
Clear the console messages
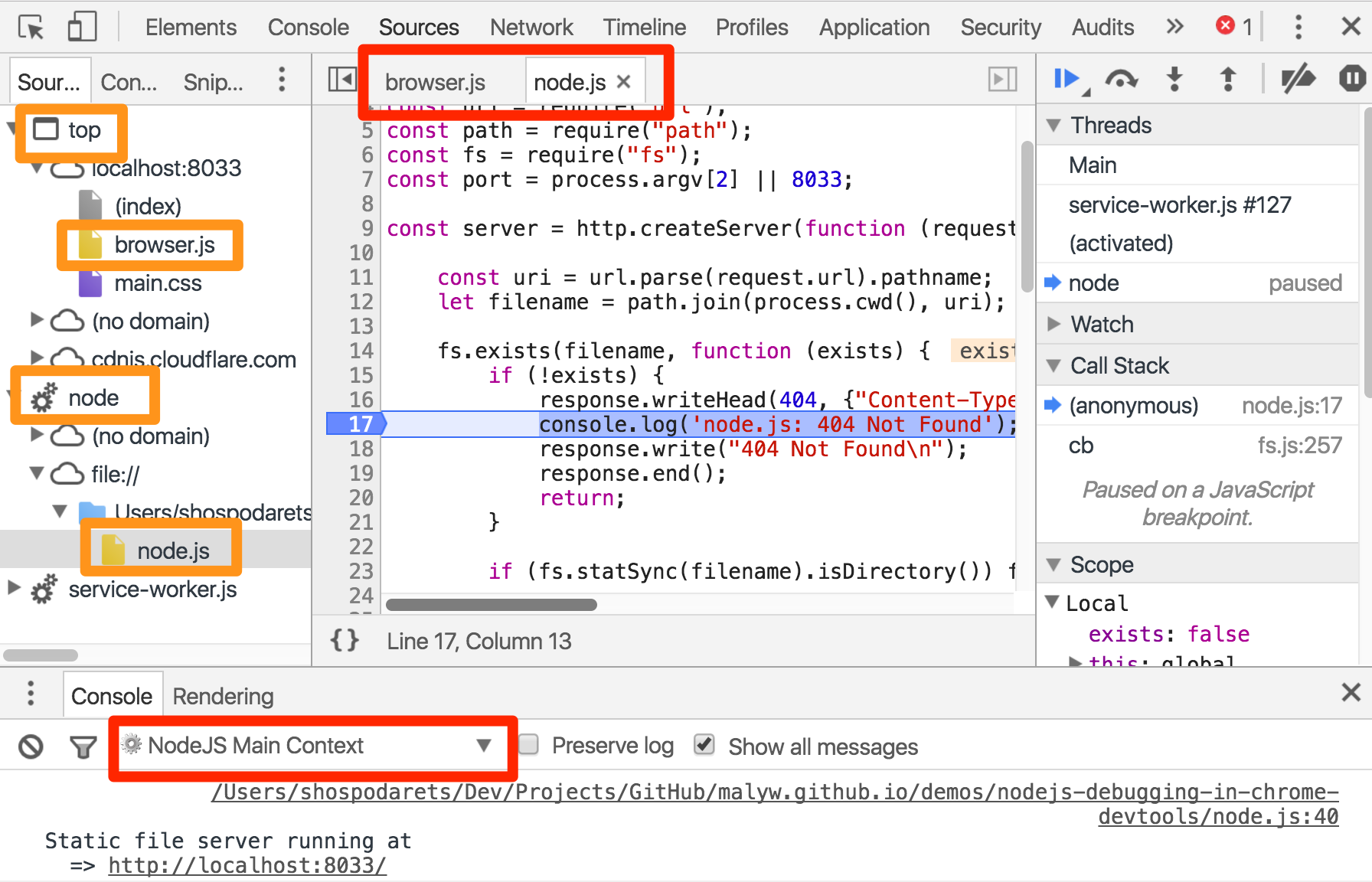(30, 746)
